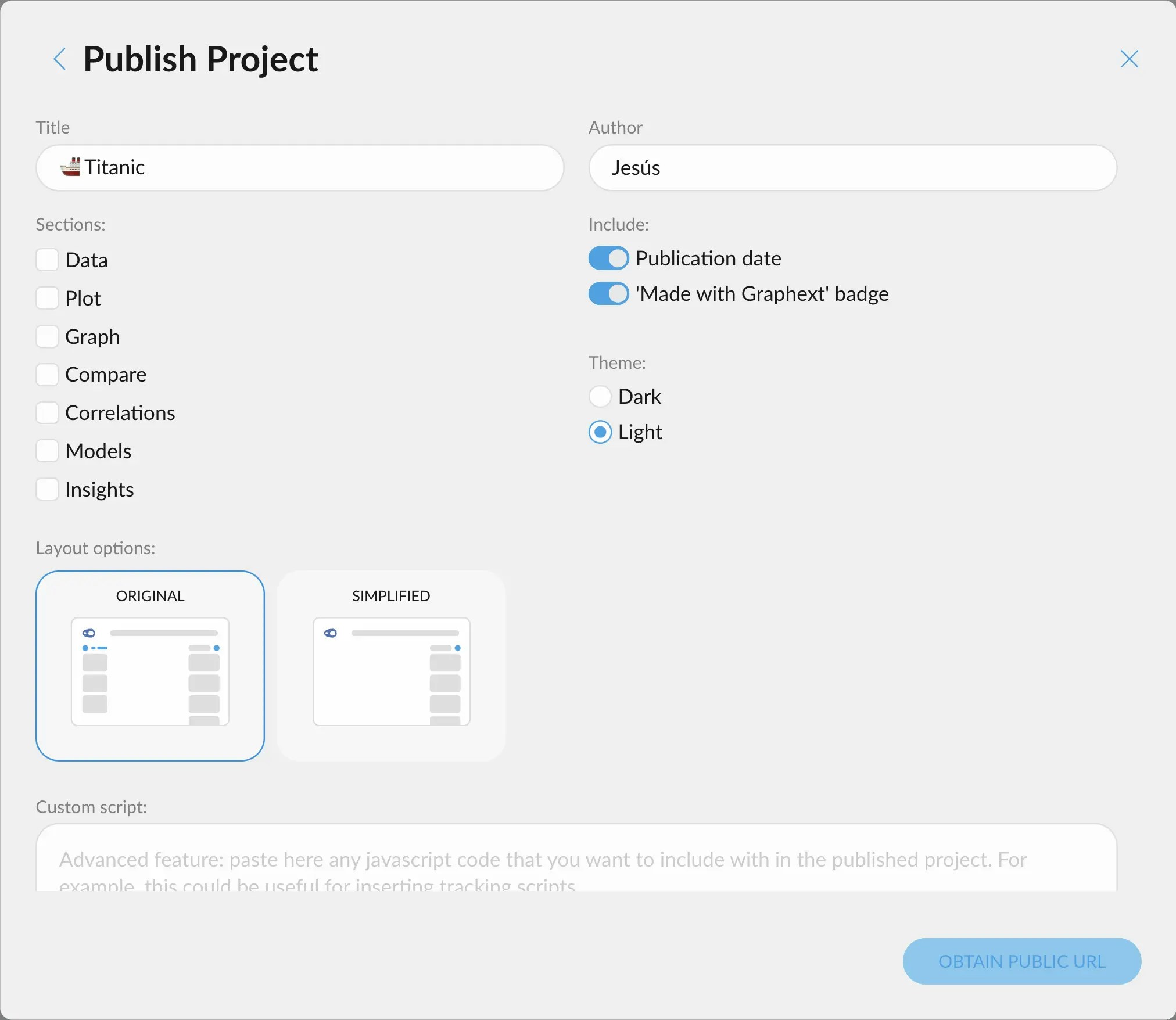Close the Publish Project dialog
This screenshot has width=1176, height=1020.
click(x=1129, y=59)
